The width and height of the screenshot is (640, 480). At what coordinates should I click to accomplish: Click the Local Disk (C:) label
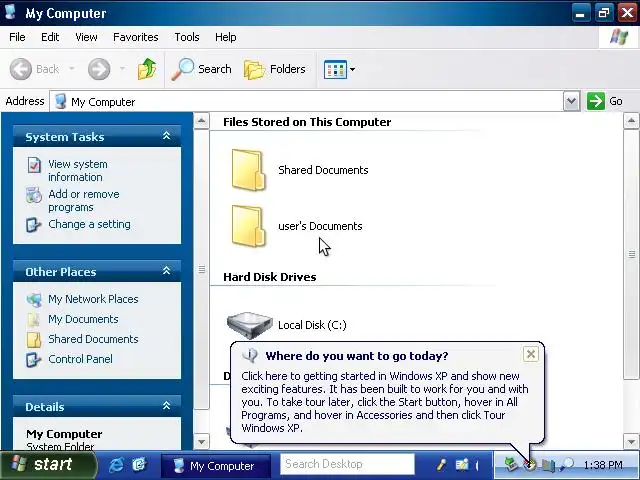[312, 325]
